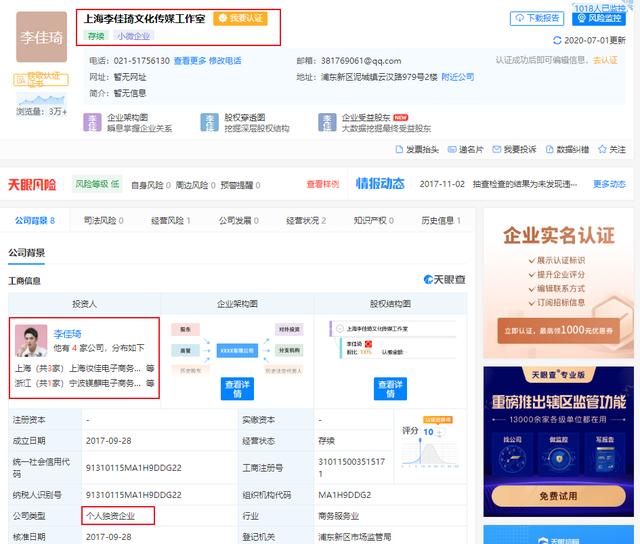The height and width of the screenshot is (544, 640).
Task: Open the 宁波镁麟电子商务 company link
Action: click(x=104, y=383)
